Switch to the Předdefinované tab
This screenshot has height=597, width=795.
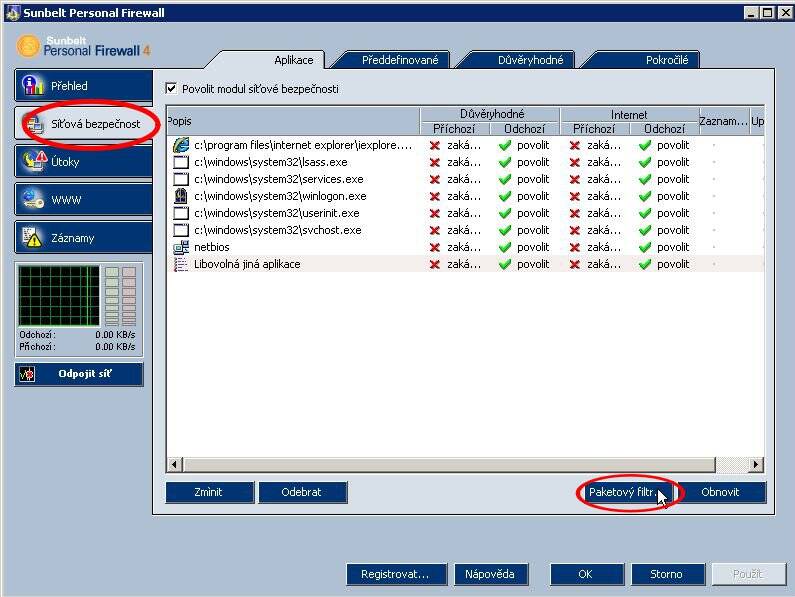coord(392,60)
